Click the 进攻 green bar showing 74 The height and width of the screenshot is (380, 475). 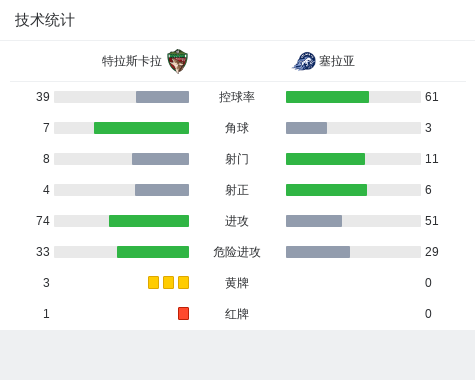click(x=149, y=221)
